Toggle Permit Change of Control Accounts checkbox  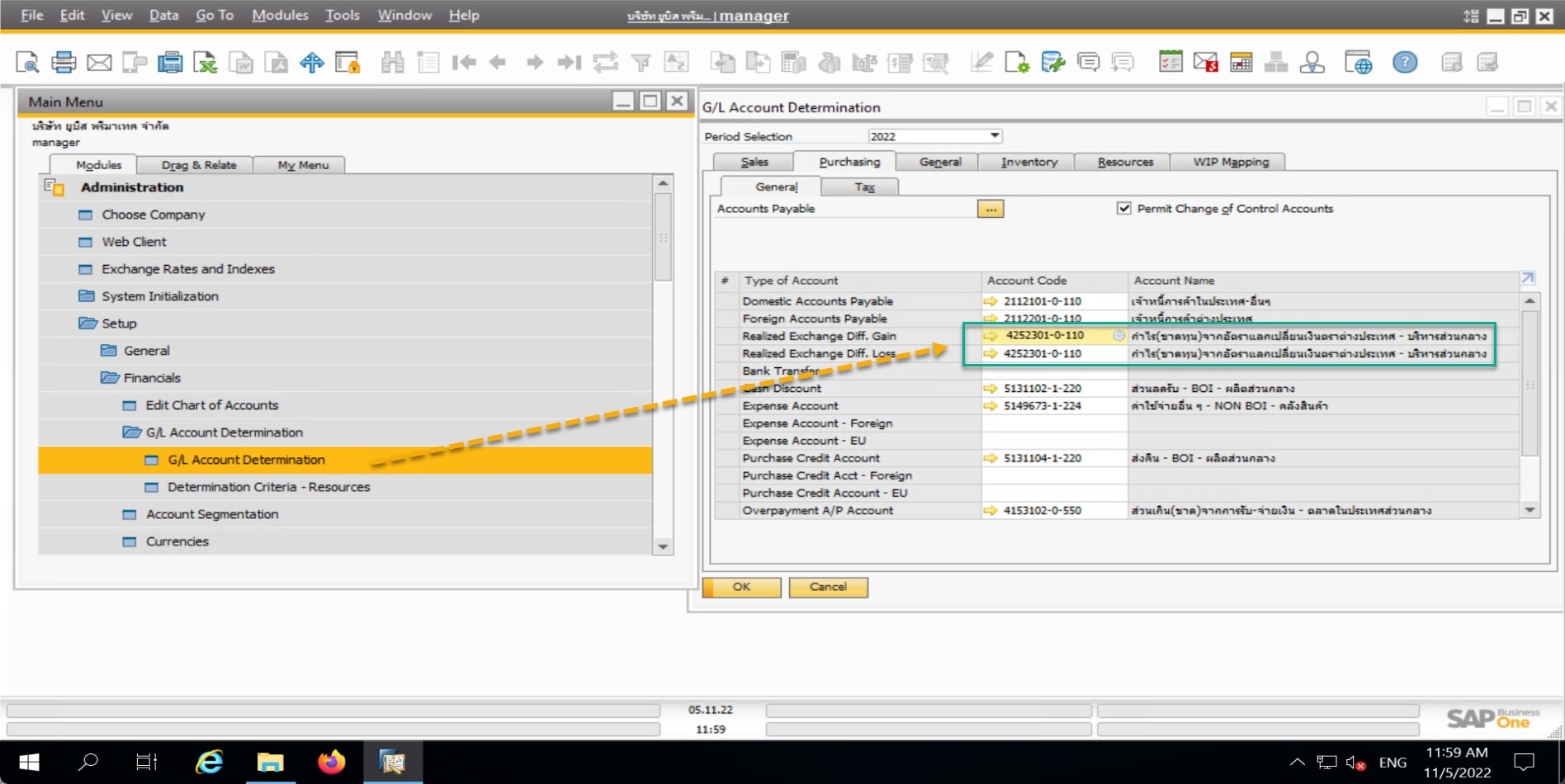coord(1123,209)
